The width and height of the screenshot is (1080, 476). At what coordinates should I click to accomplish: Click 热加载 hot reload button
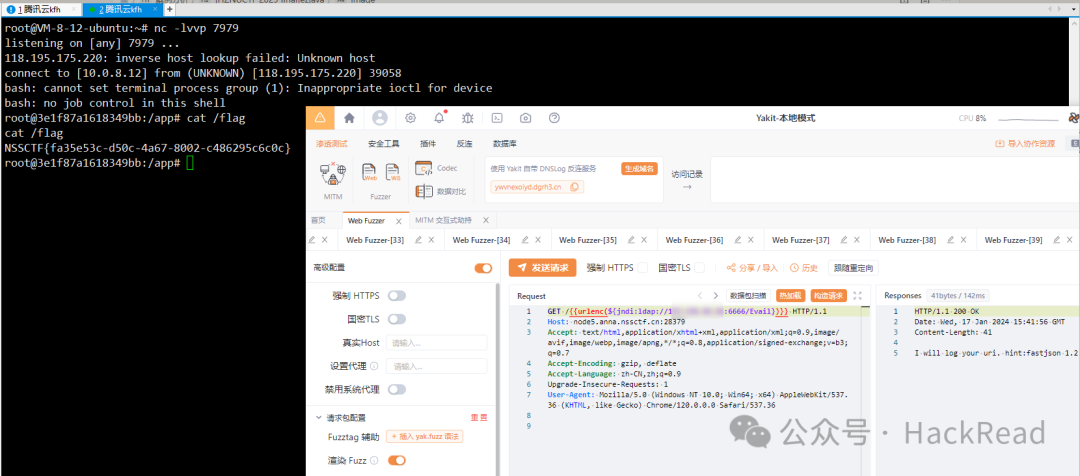pyautogui.click(x=790, y=296)
